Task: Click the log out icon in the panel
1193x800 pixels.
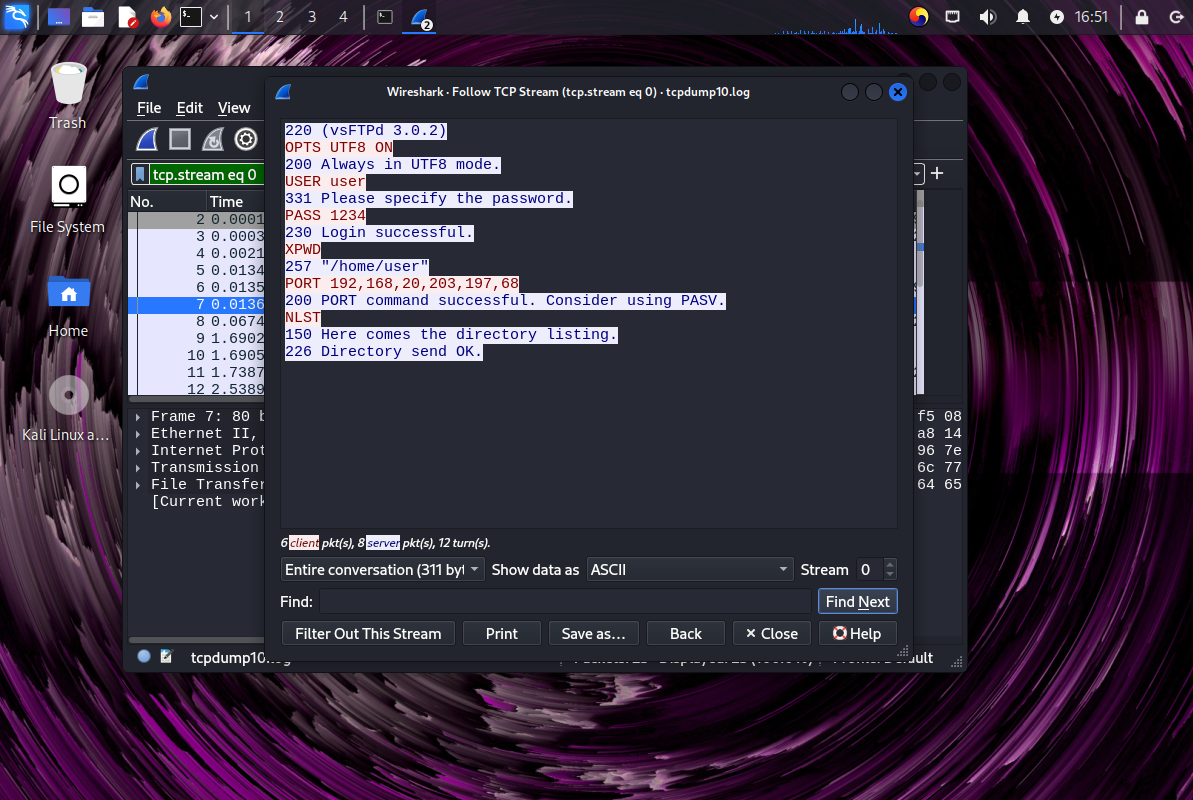Action: click(x=1176, y=17)
